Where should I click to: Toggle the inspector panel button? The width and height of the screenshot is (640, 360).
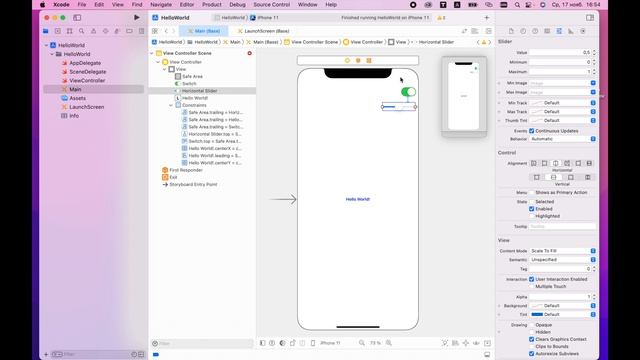point(590,18)
